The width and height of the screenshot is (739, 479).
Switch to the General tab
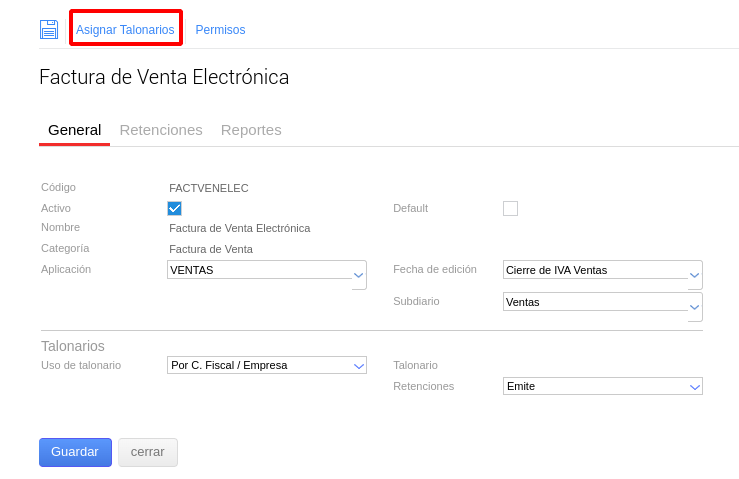(74, 130)
